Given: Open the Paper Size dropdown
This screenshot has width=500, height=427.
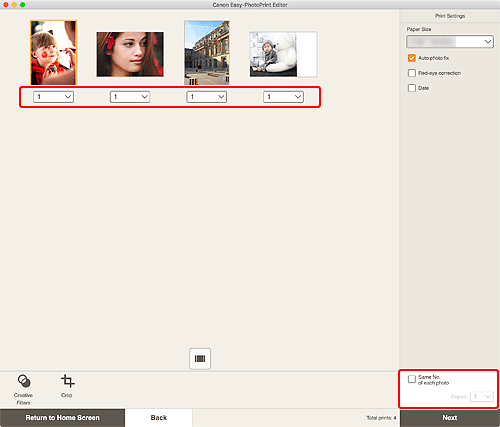Looking at the screenshot, I should [x=450, y=42].
